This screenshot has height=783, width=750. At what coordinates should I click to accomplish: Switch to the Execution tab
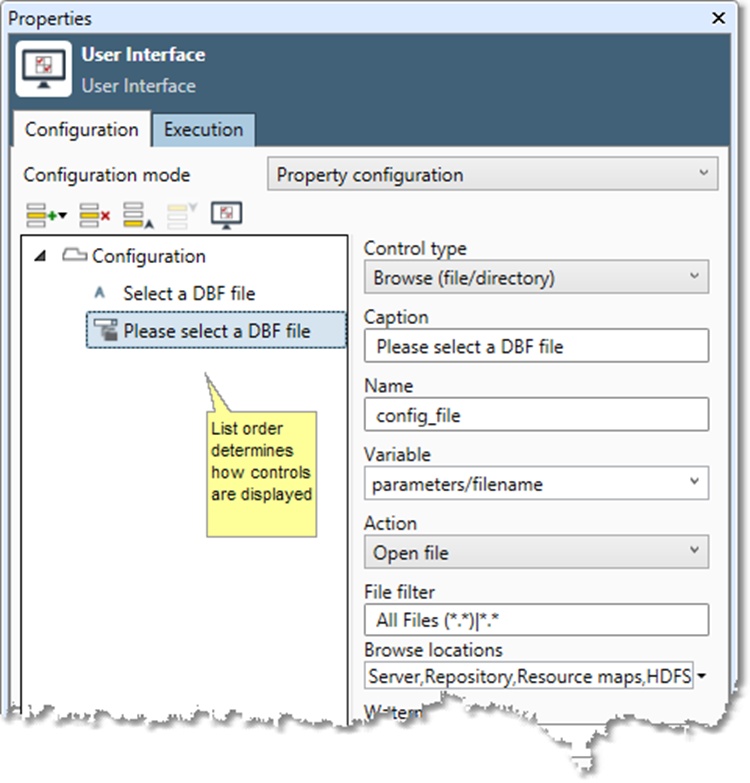(203, 129)
